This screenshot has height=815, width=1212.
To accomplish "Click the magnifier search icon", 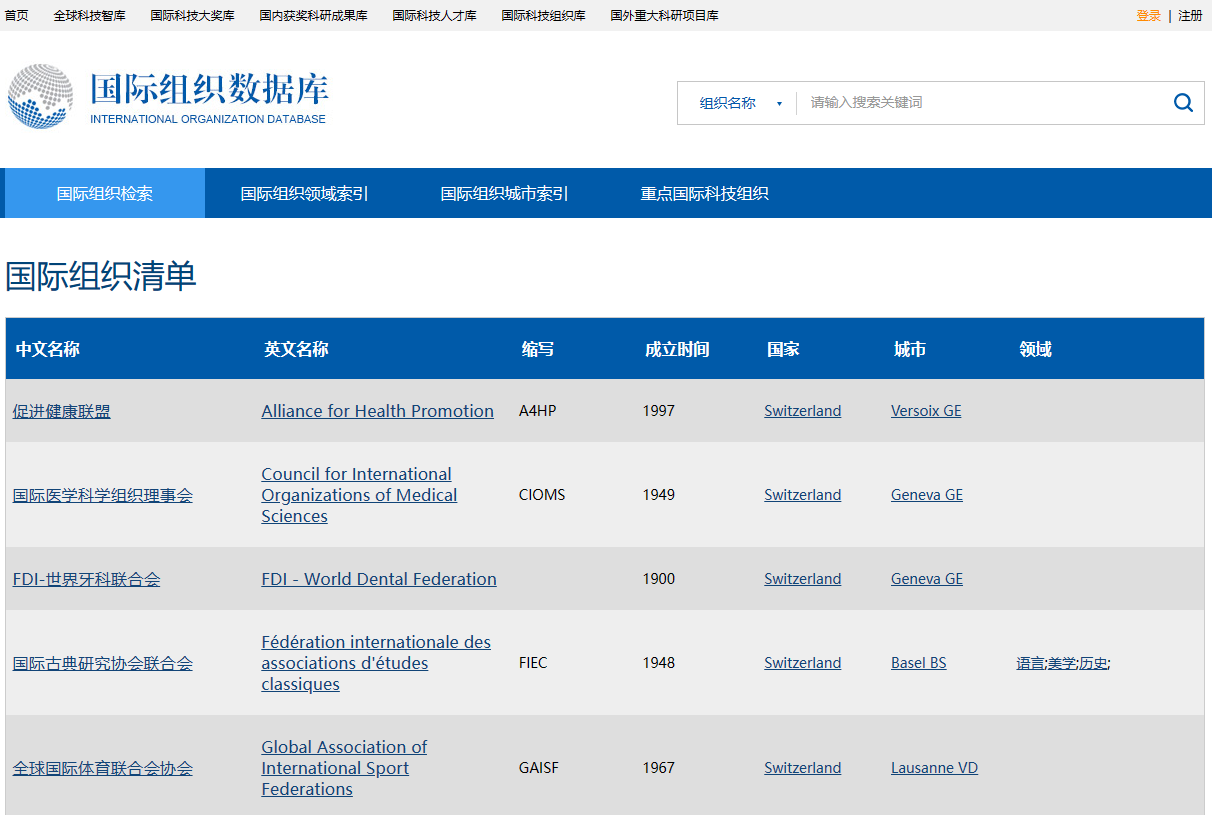I will click(x=1183, y=103).
